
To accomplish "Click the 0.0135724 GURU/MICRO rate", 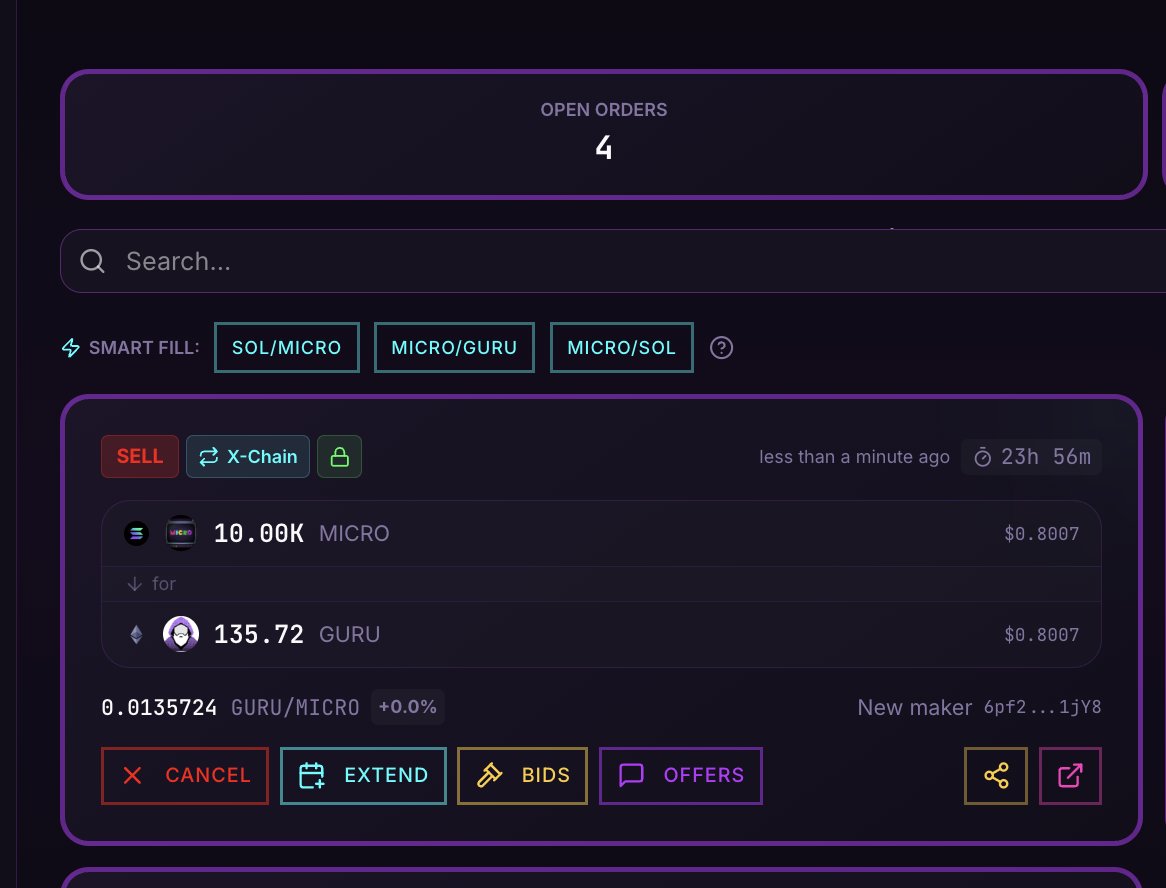I will point(231,707).
